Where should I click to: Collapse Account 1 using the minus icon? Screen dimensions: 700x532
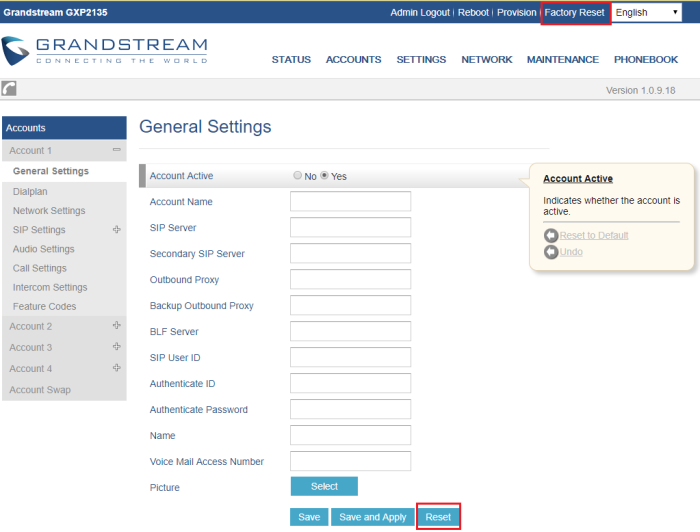click(x=117, y=150)
